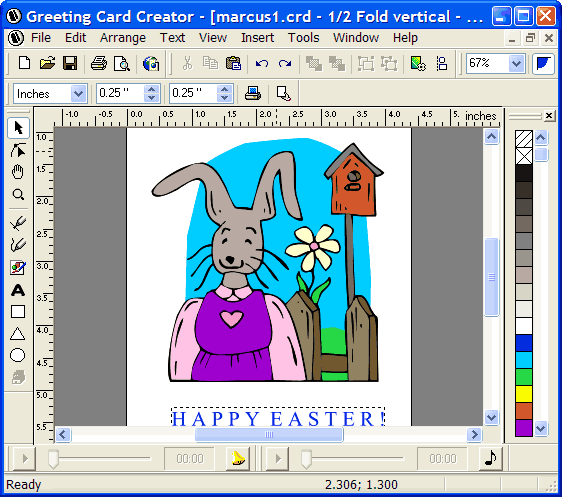
Task: Save the card with the floppy disk icon
Action: 70,63
